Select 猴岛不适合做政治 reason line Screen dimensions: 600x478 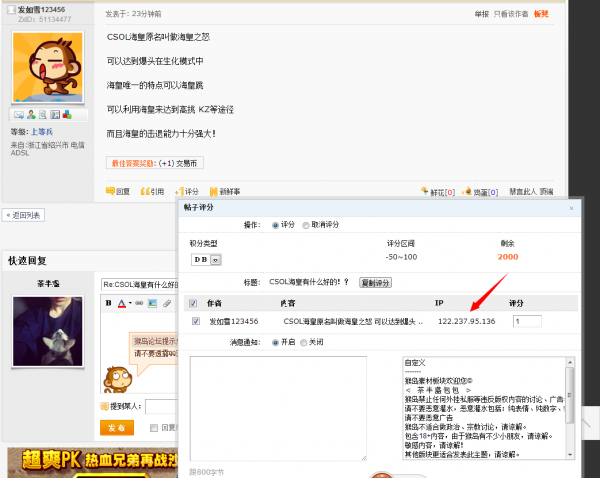pyautogui.click(x=466, y=427)
